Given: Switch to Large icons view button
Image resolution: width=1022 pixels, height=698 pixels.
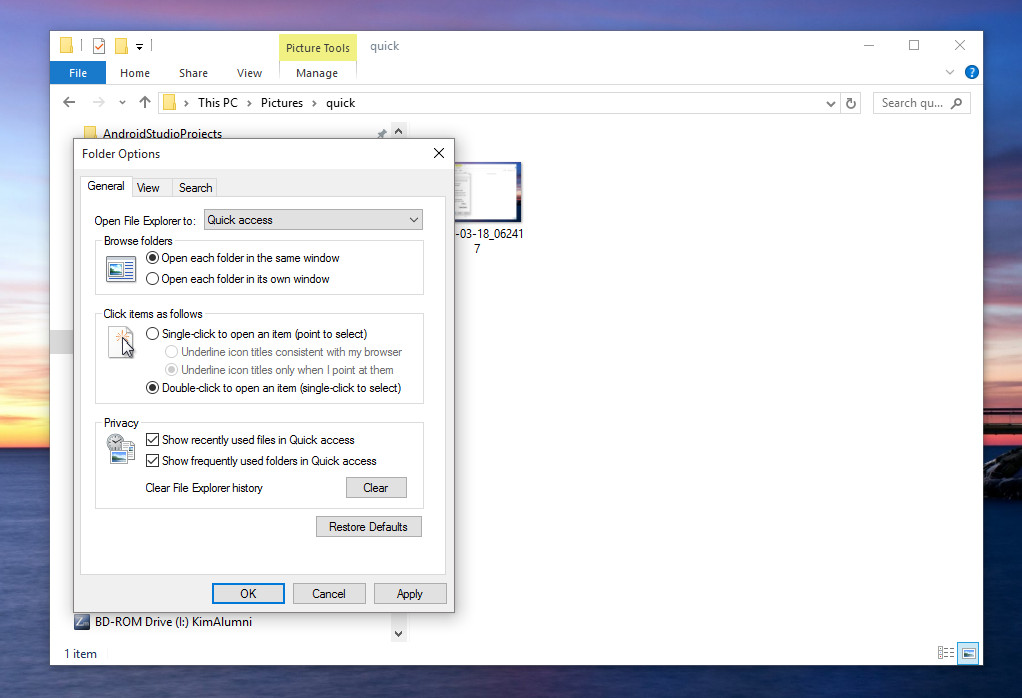Looking at the screenshot, I should click(969, 653).
